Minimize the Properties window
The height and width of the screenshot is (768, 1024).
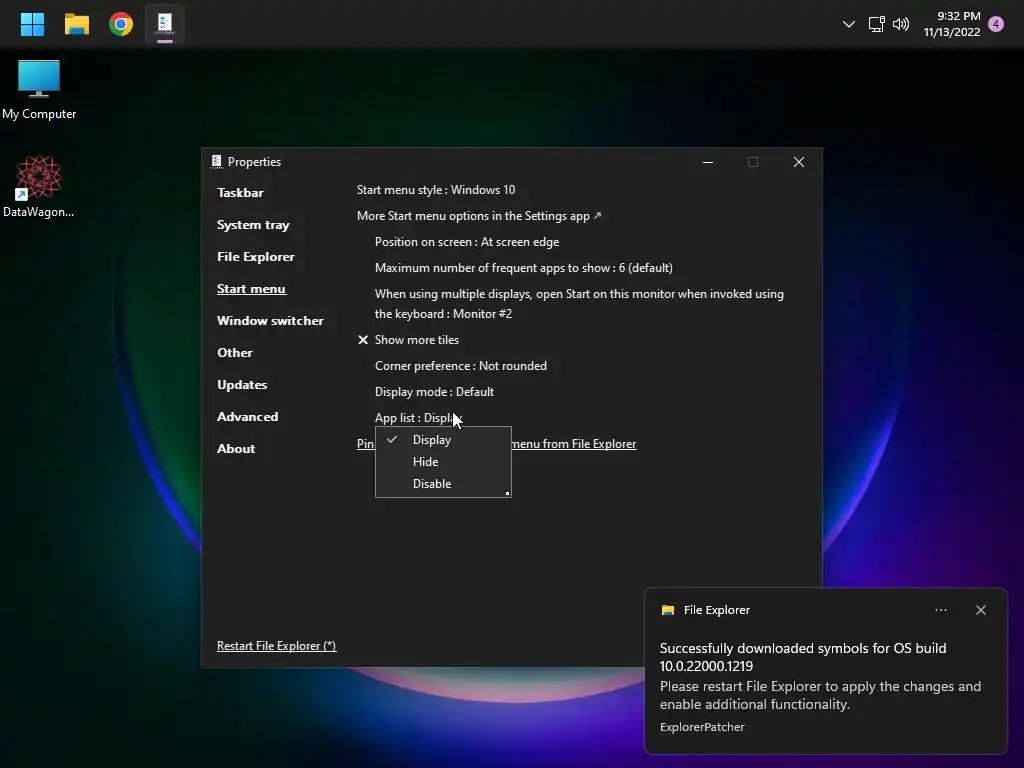(707, 162)
